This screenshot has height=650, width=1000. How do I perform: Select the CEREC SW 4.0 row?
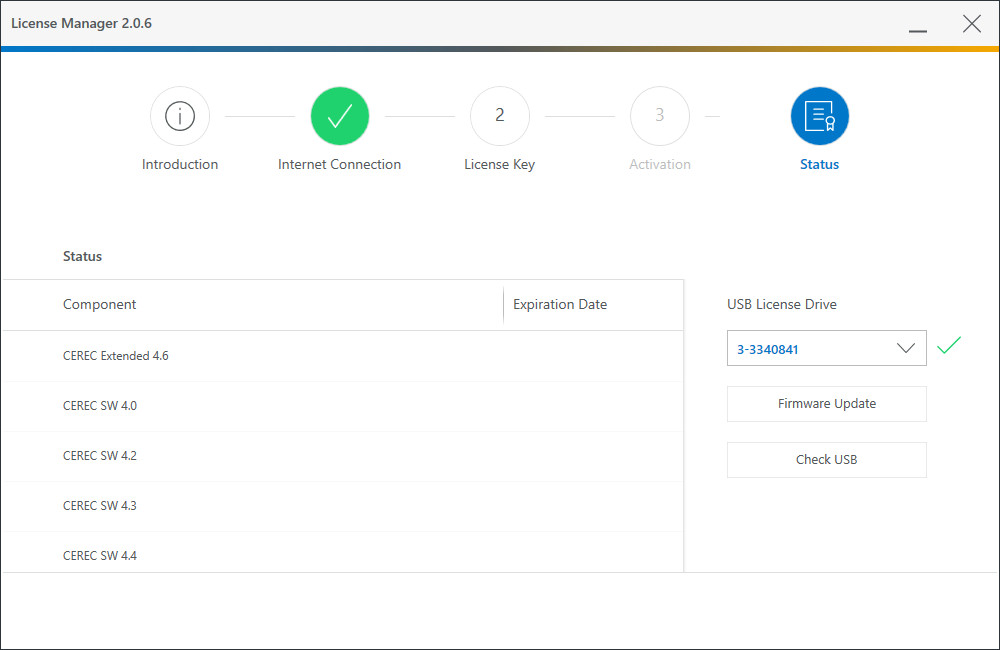(342, 406)
